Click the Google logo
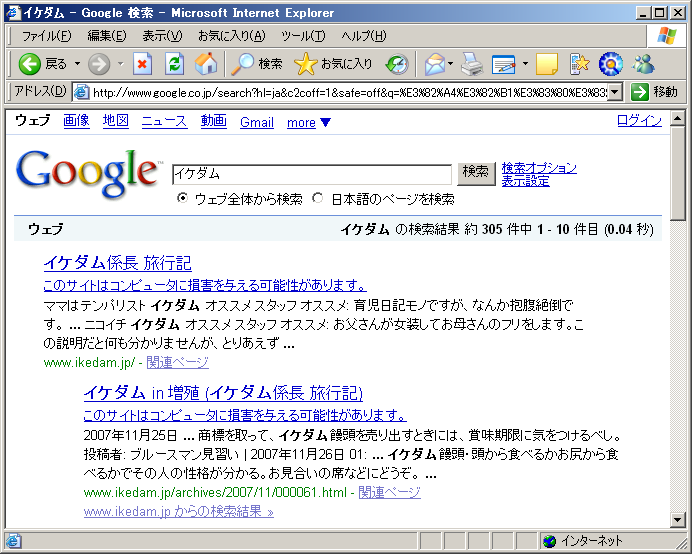 pos(87,173)
